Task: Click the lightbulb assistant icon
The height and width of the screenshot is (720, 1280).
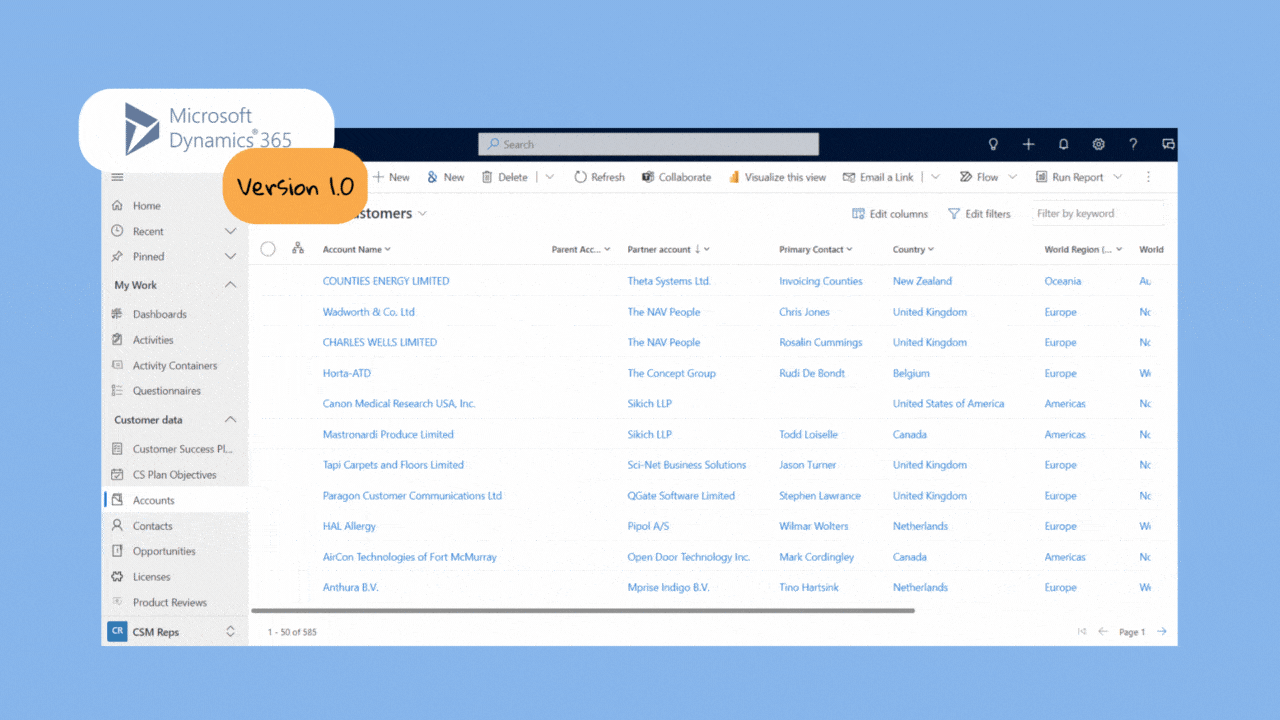Action: (x=993, y=144)
